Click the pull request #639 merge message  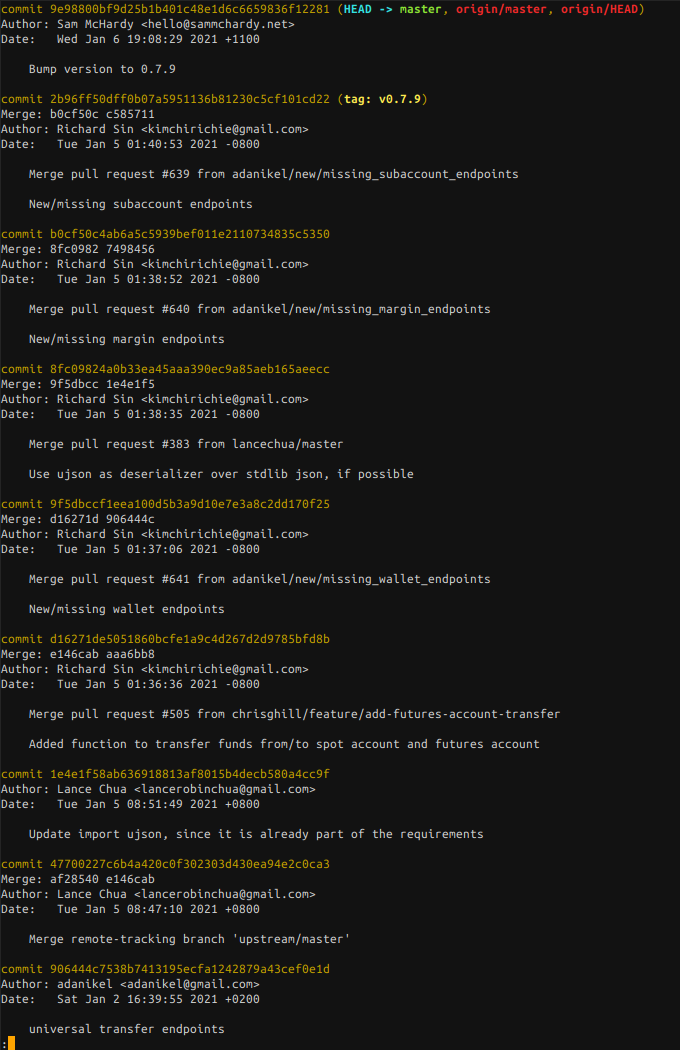pyautogui.click(x=273, y=174)
